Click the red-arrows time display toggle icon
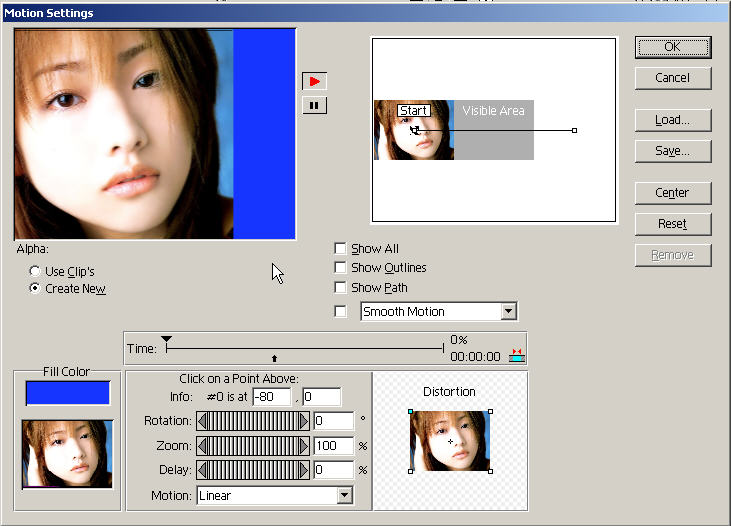This screenshot has width=731, height=526. pos(517,355)
